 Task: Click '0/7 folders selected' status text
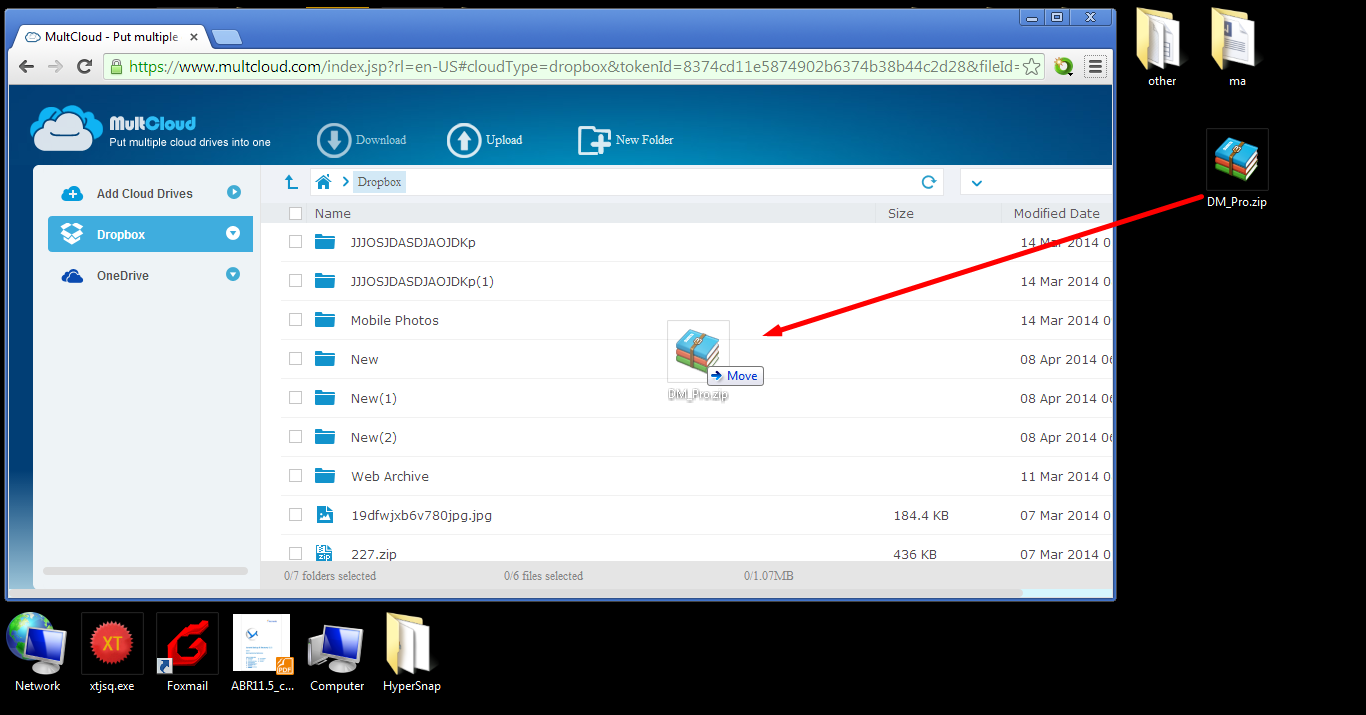click(330, 576)
